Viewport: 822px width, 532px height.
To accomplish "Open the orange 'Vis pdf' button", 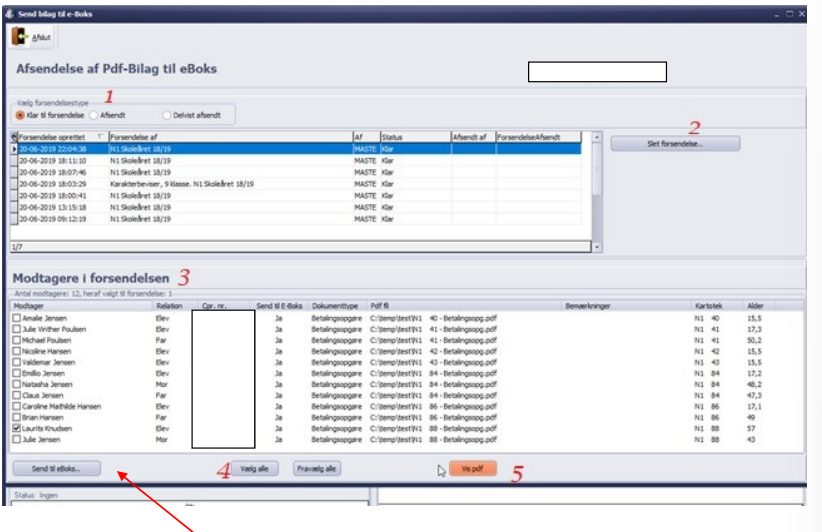I will pyautogui.click(x=472, y=468).
